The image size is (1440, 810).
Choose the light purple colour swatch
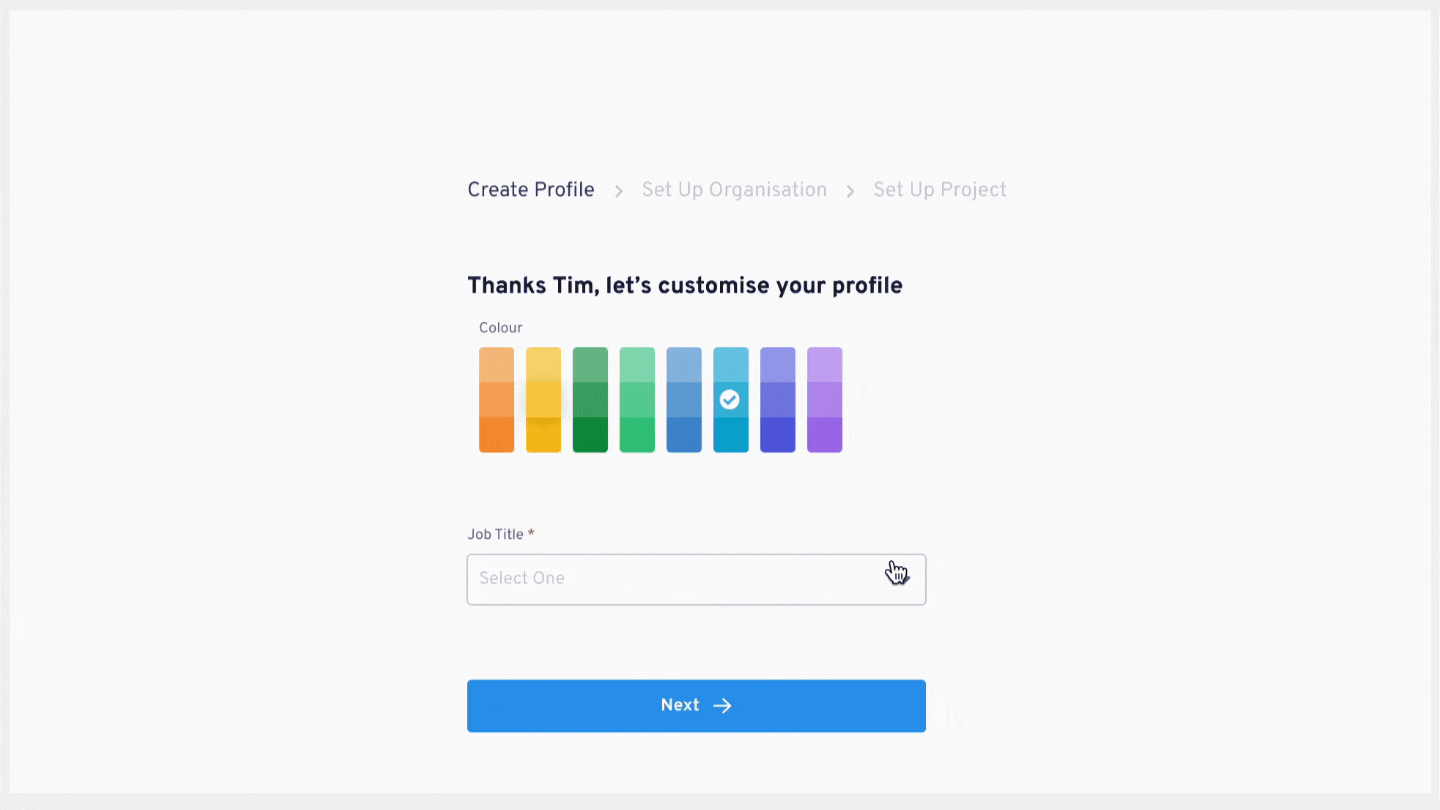[x=825, y=400]
